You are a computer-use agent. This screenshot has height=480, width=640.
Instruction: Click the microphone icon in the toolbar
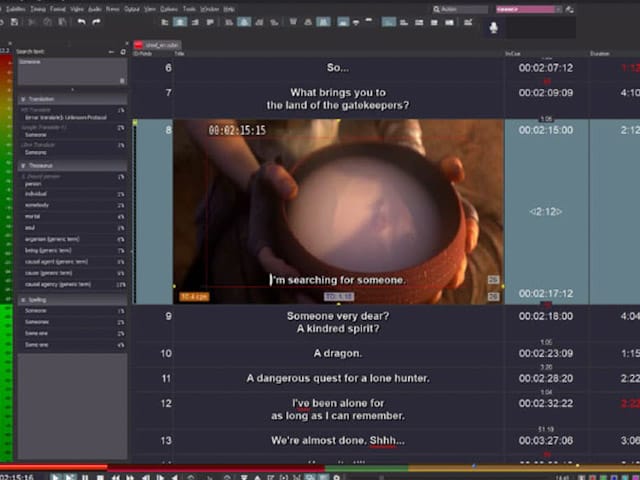[x=493, y=28]
